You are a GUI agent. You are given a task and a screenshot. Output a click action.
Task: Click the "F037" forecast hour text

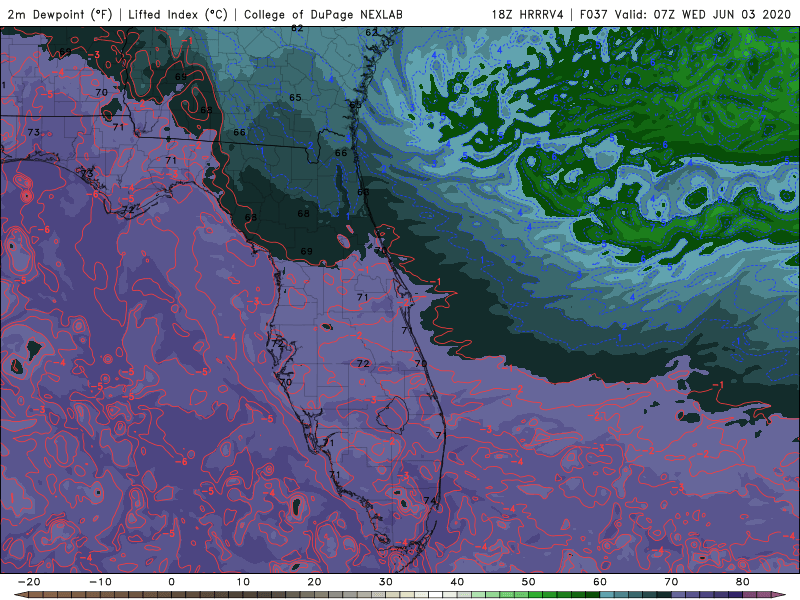(x=594, y=15)
